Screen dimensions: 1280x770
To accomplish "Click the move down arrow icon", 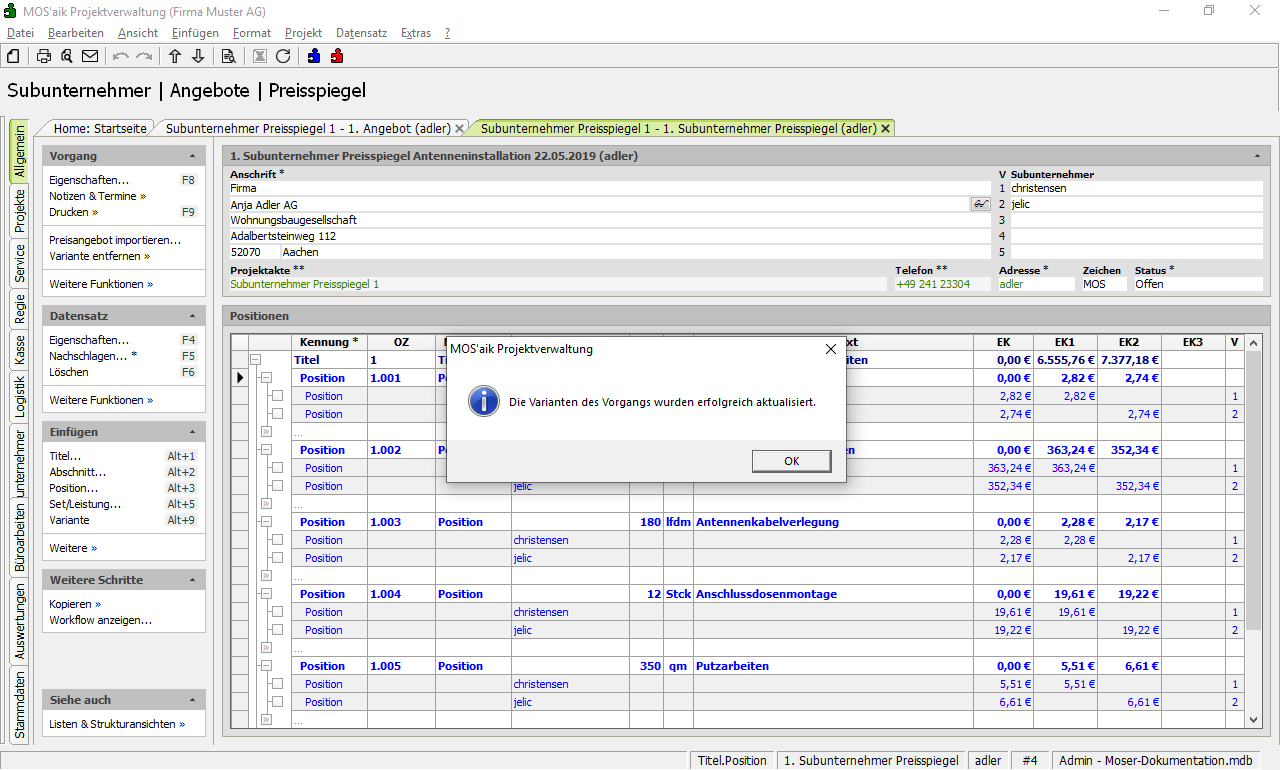I will (x=198, y=56).
